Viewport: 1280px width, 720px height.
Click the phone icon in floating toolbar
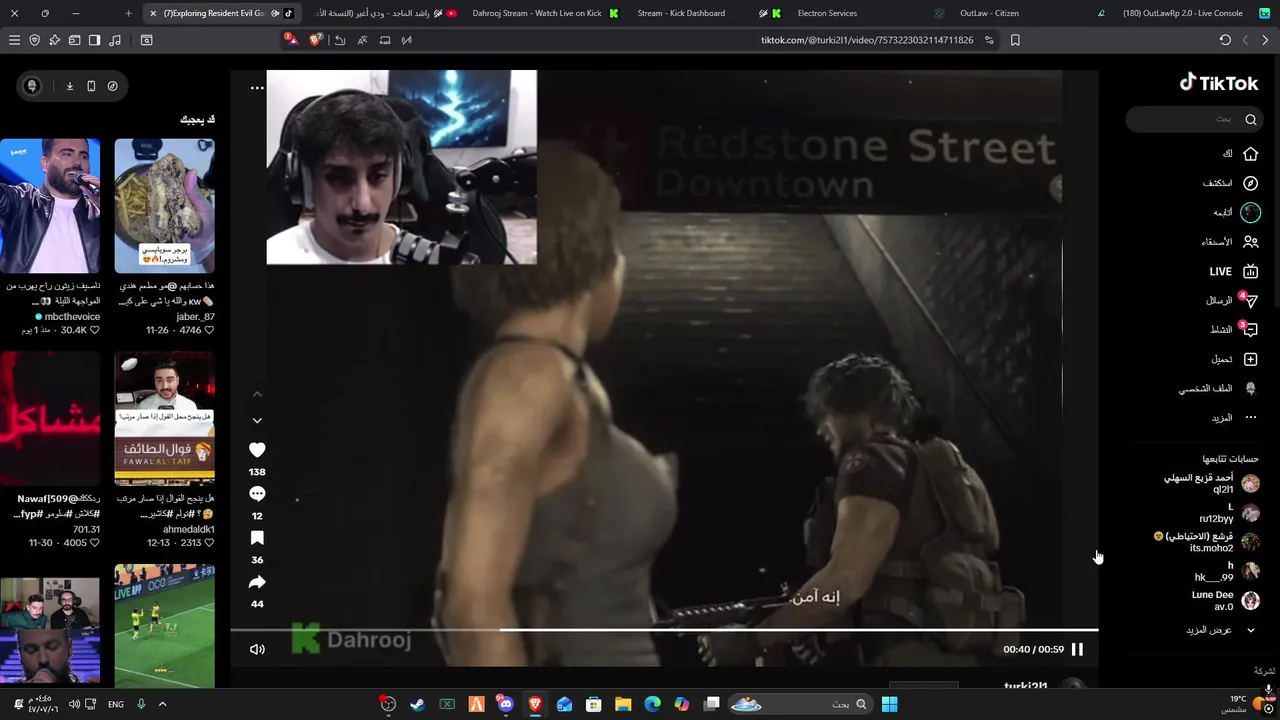coord(91,86)
